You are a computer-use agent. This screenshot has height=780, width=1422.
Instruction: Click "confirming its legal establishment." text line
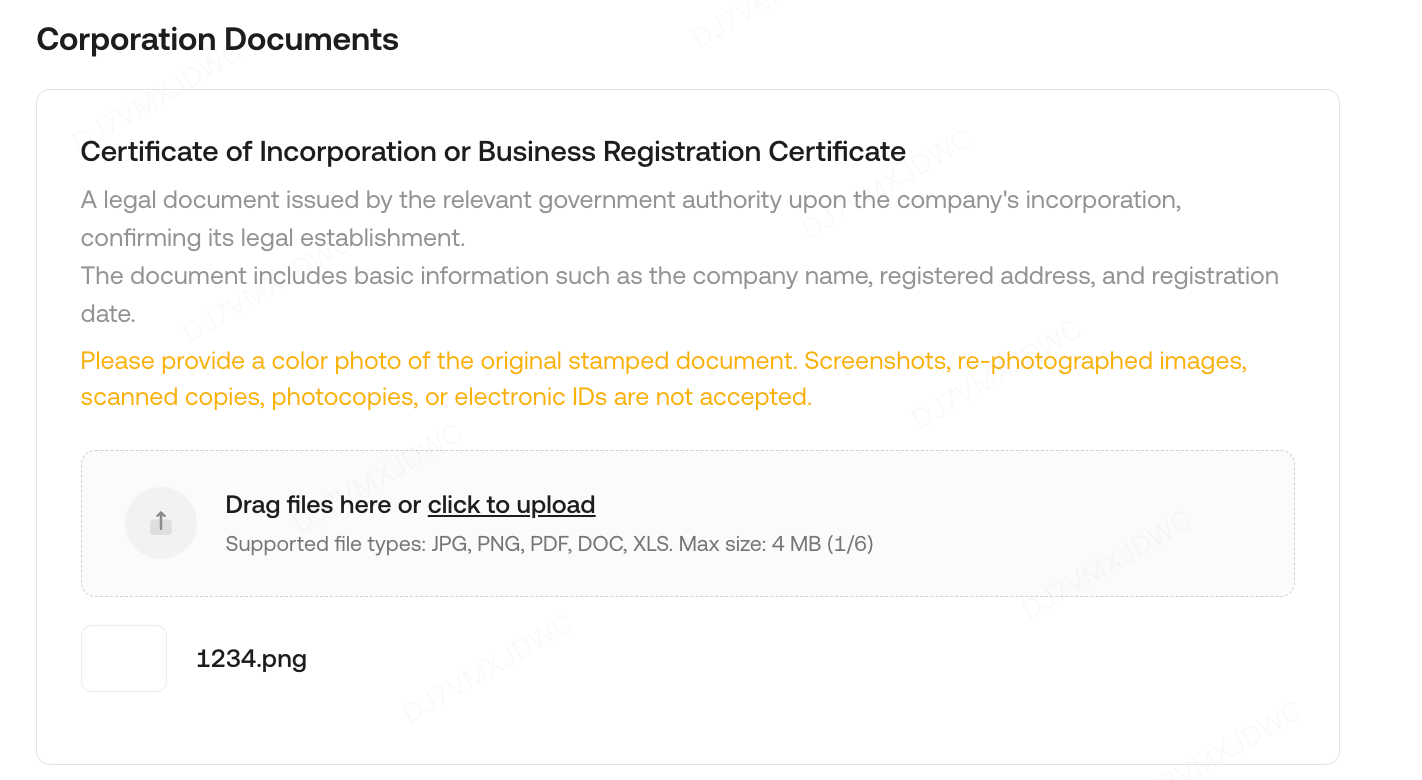(273, 238)
